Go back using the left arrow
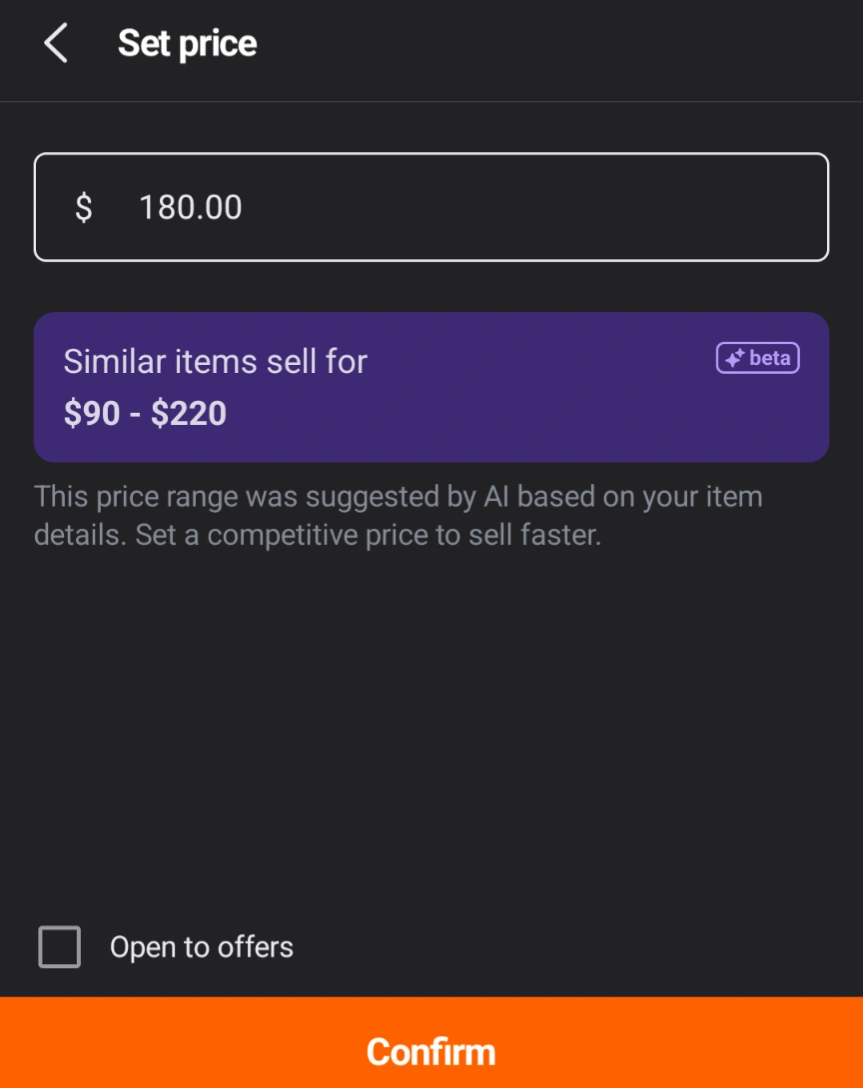 coord(55,43)
